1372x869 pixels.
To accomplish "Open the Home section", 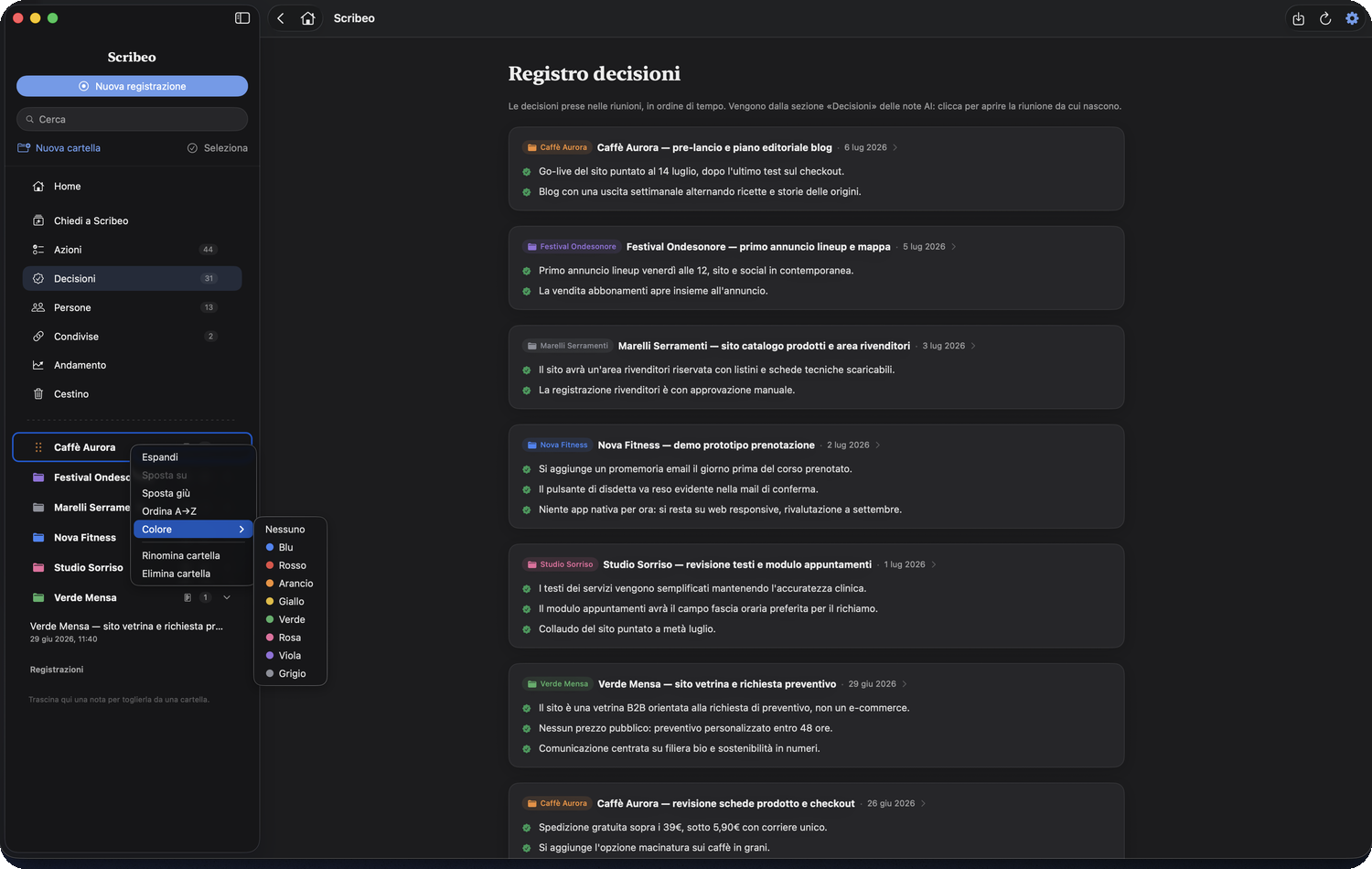I will pos(132,187).
